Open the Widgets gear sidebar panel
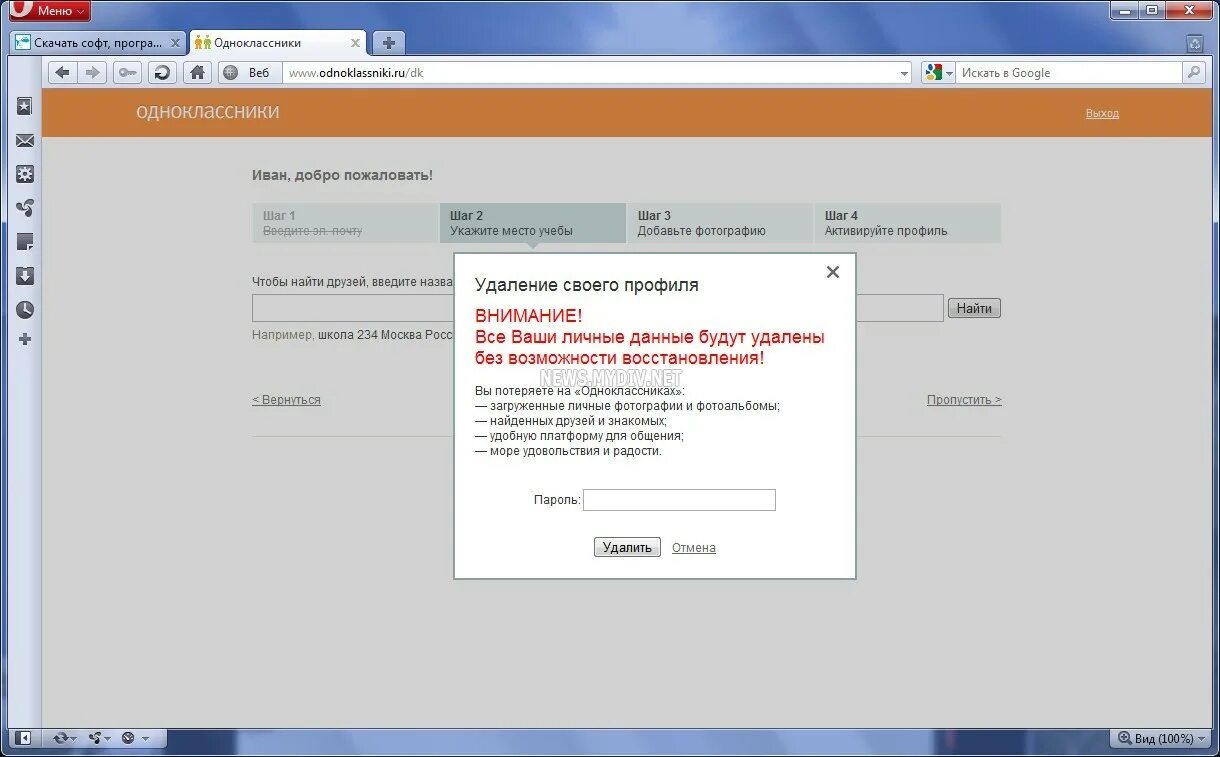The height and width of the screenshot is (757, 1220). 25,174
